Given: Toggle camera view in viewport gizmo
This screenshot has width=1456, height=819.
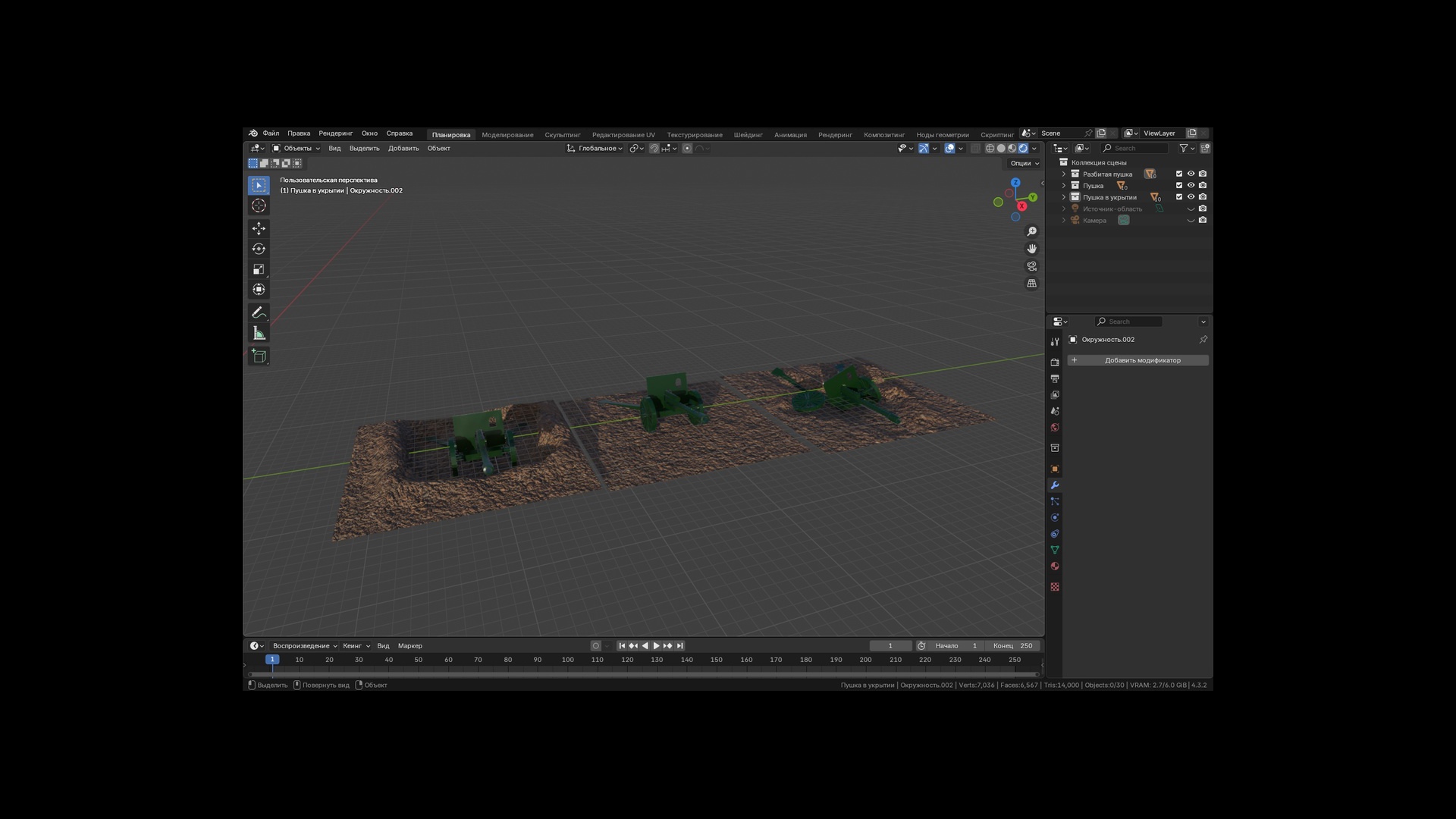Looking at the screenshot, I should [x=1031, y=266].
